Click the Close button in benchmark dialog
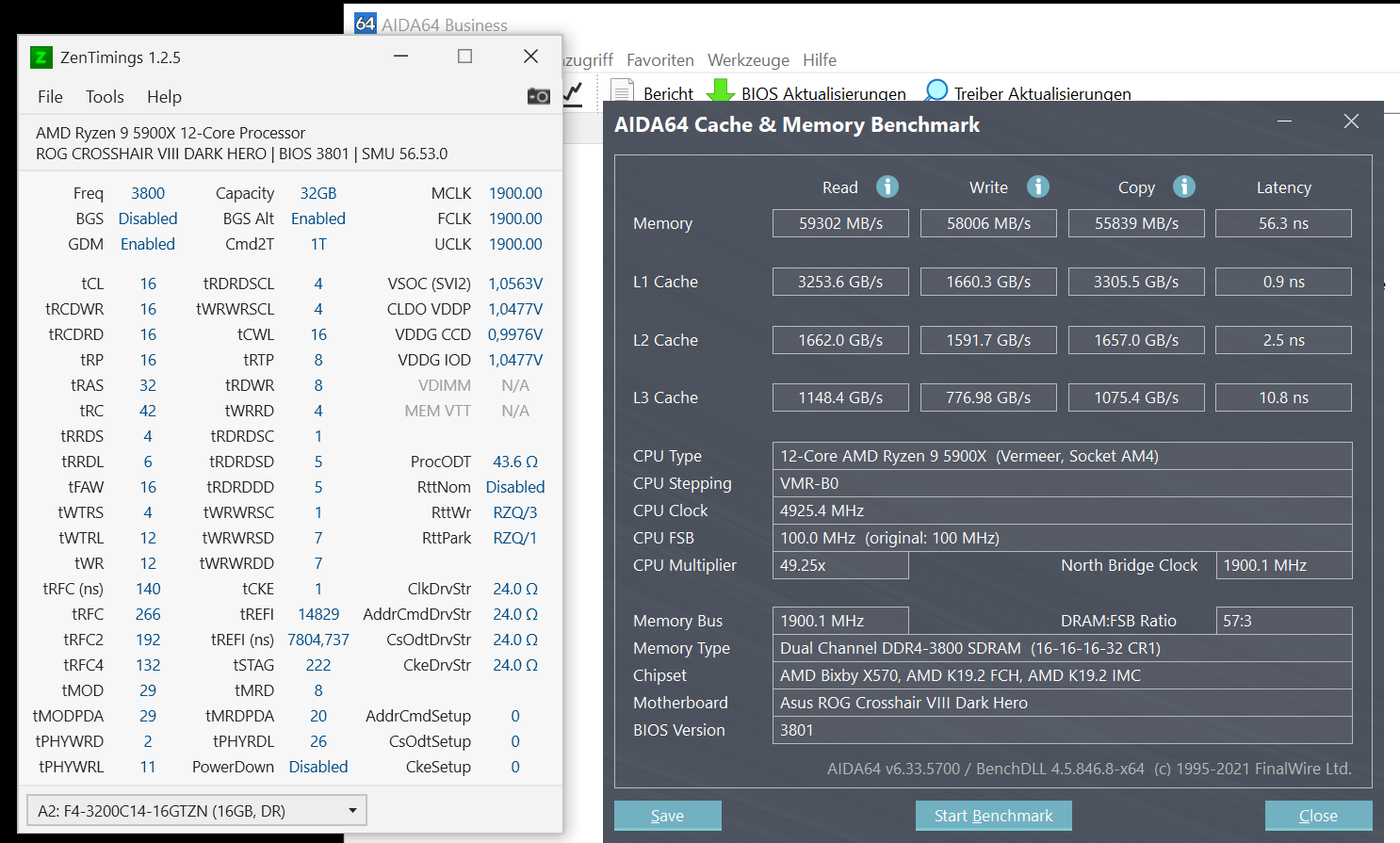This screenshot has height=843, width=1400. (1318, 816)
